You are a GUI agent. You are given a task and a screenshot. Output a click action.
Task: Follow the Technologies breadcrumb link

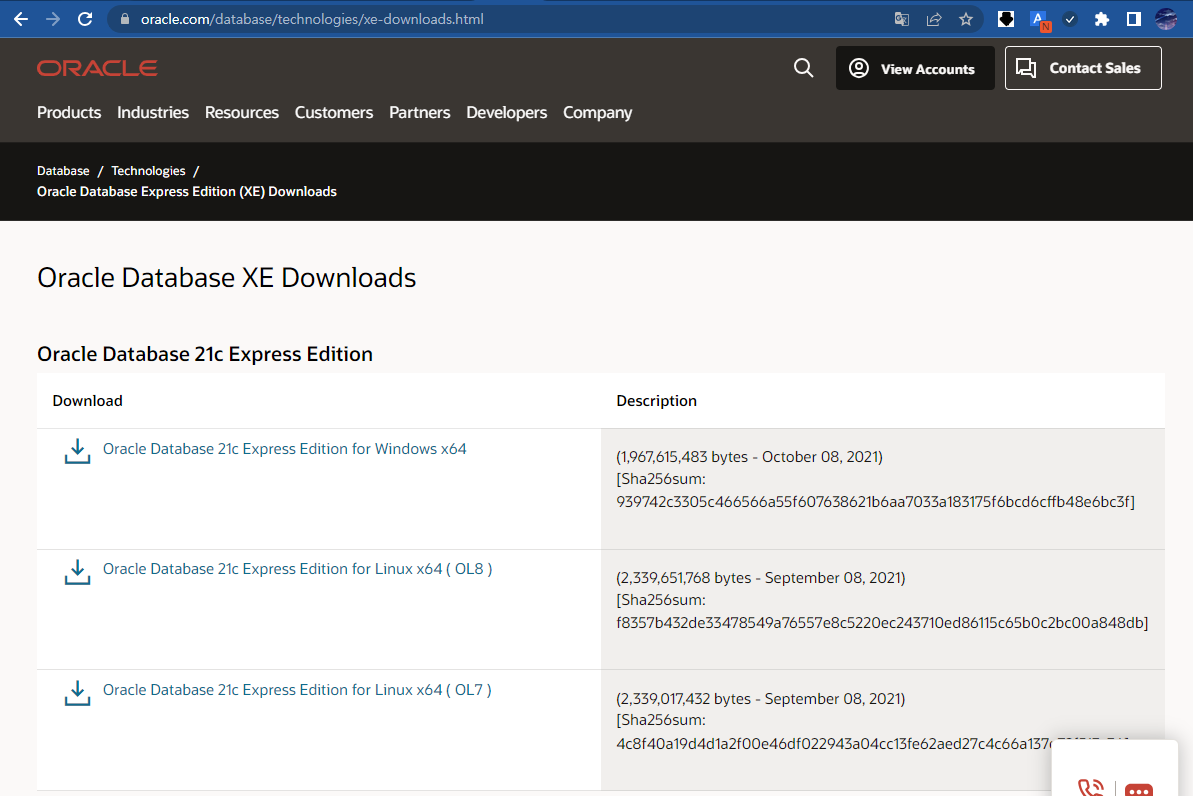click(148, 171)
